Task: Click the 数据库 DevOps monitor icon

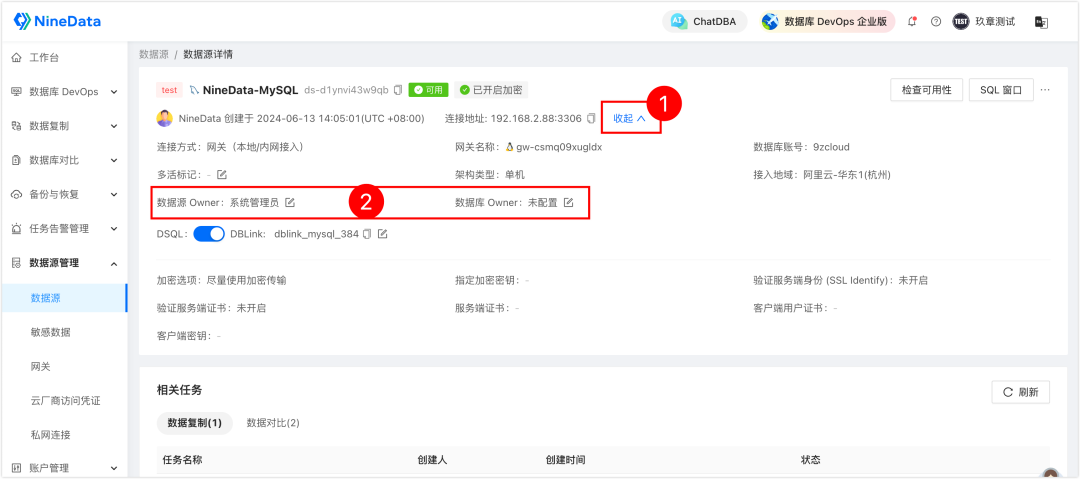Action: pyautogui.click(x=17, y=92)
